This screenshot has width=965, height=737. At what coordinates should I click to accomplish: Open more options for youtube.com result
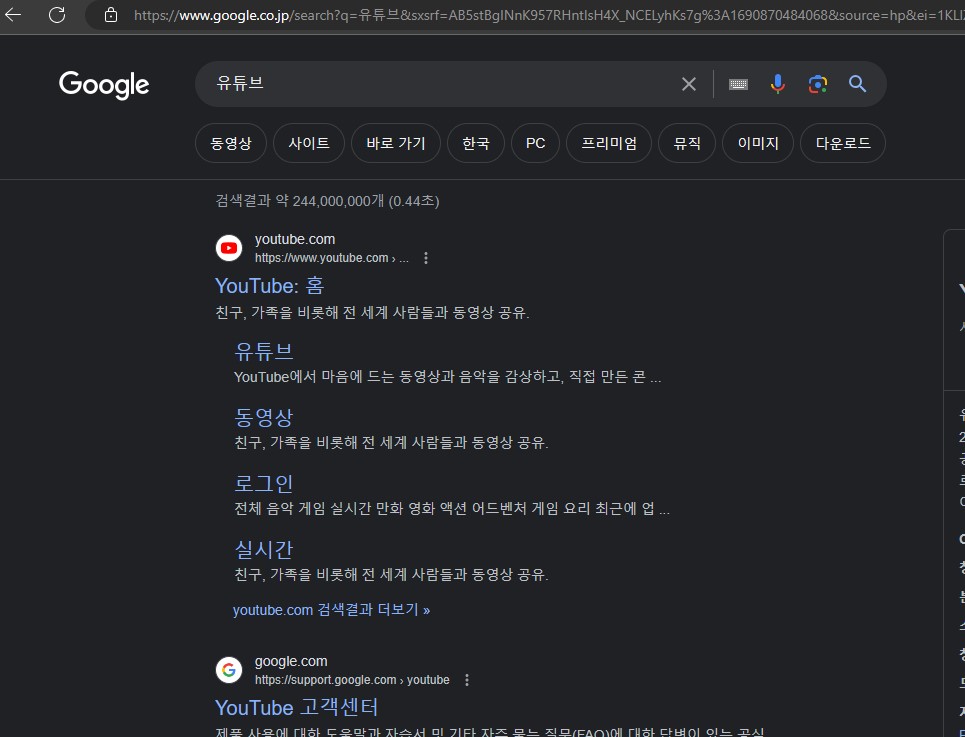coord(426,258)
